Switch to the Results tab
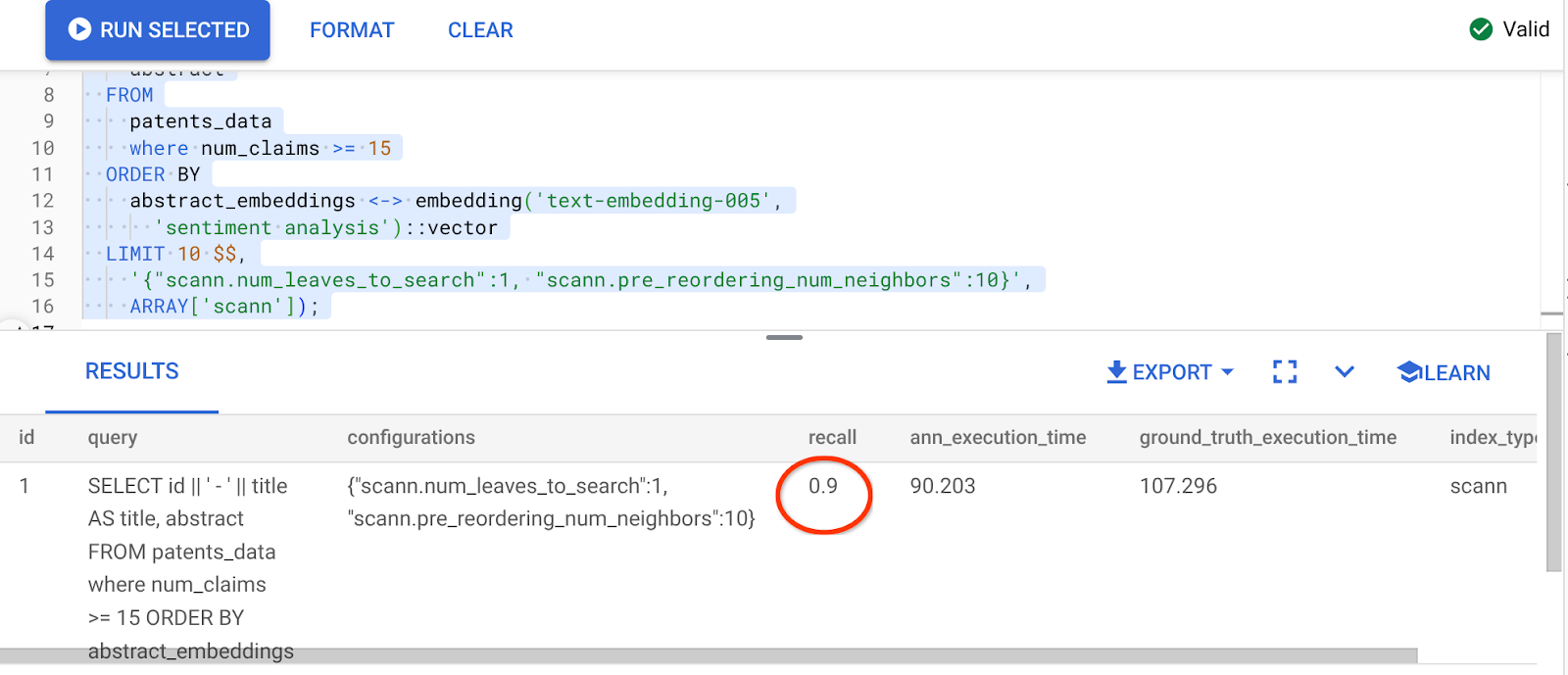 pyautogui.click(x=131, y=372)
